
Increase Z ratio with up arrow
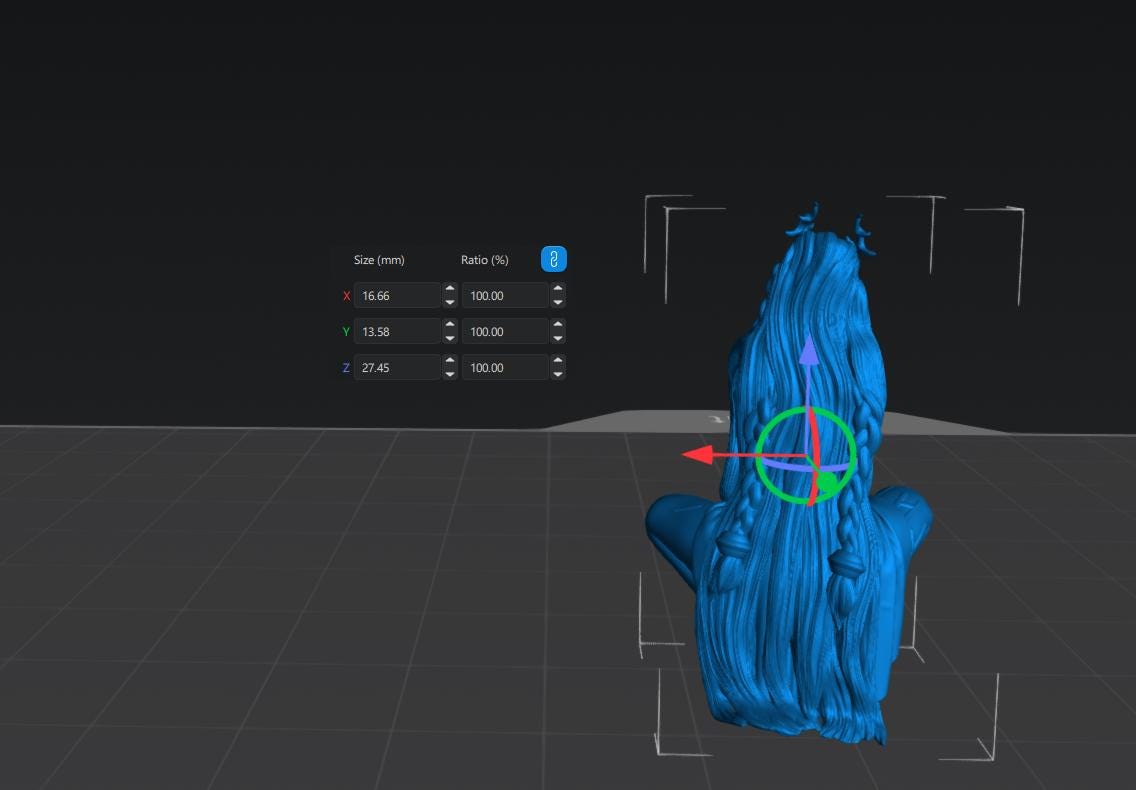pos(558,361)
